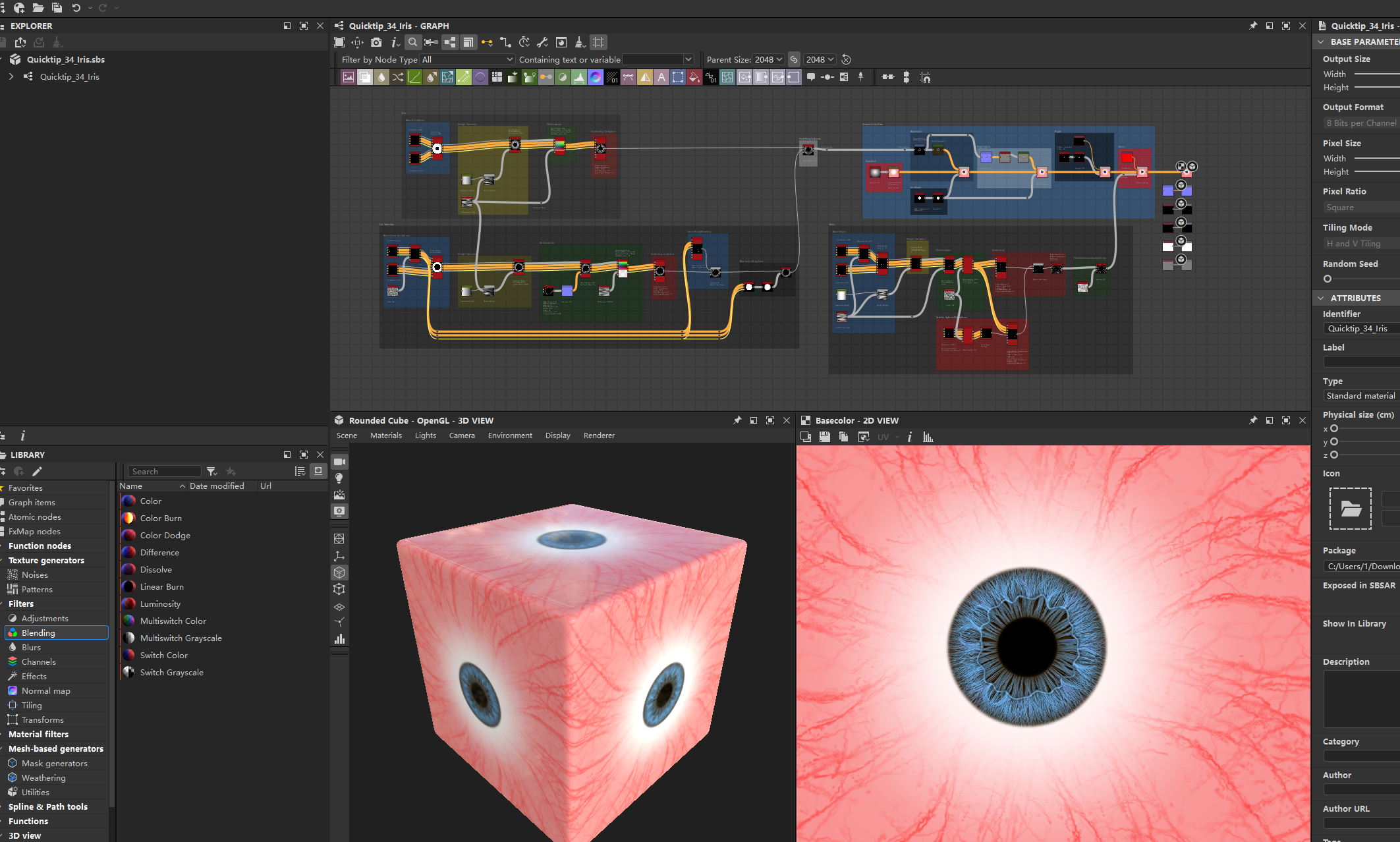Expand the Quicktip_34_Iris graph tree item
This screenshot has width=1400, height=842.
point(11,76)
